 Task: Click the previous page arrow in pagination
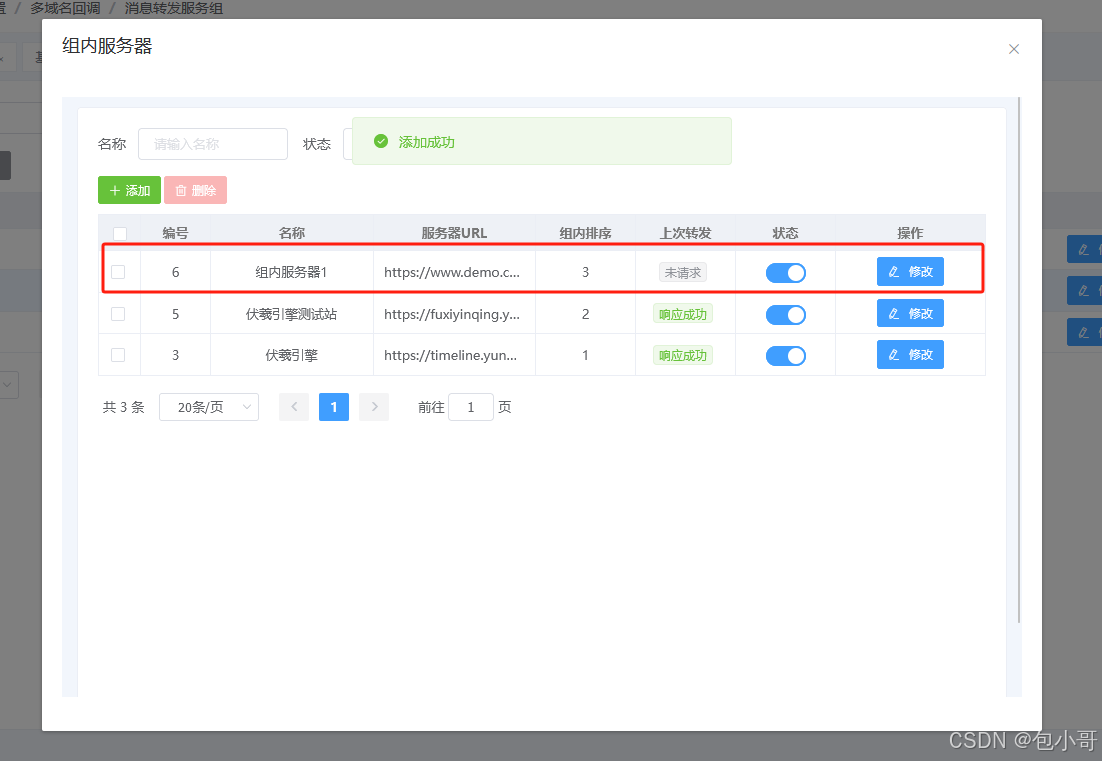[294, 407]
